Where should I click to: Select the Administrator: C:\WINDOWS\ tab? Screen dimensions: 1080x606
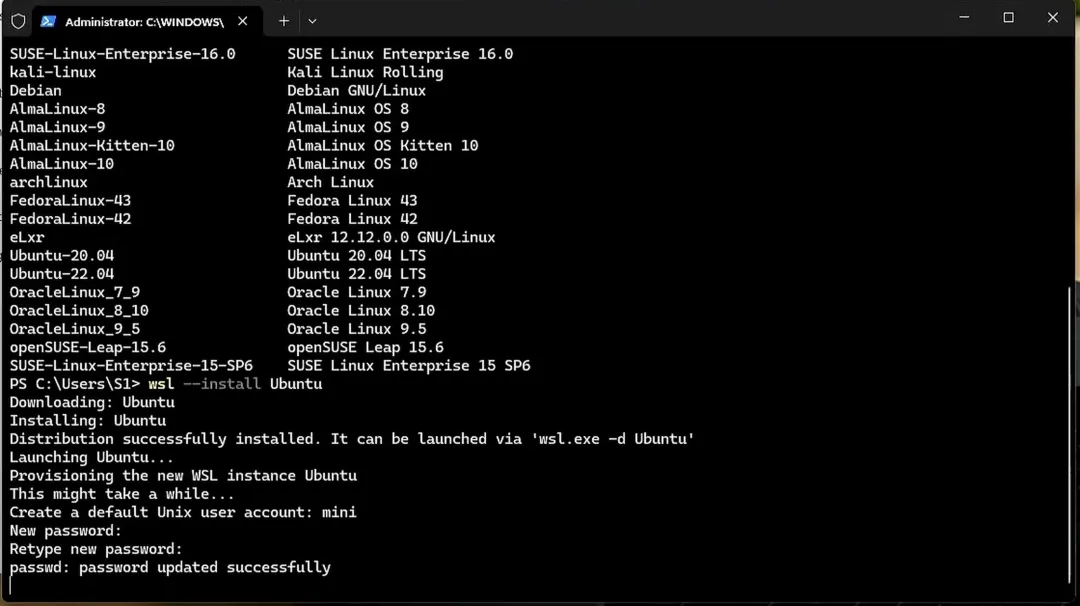(147, 21)
